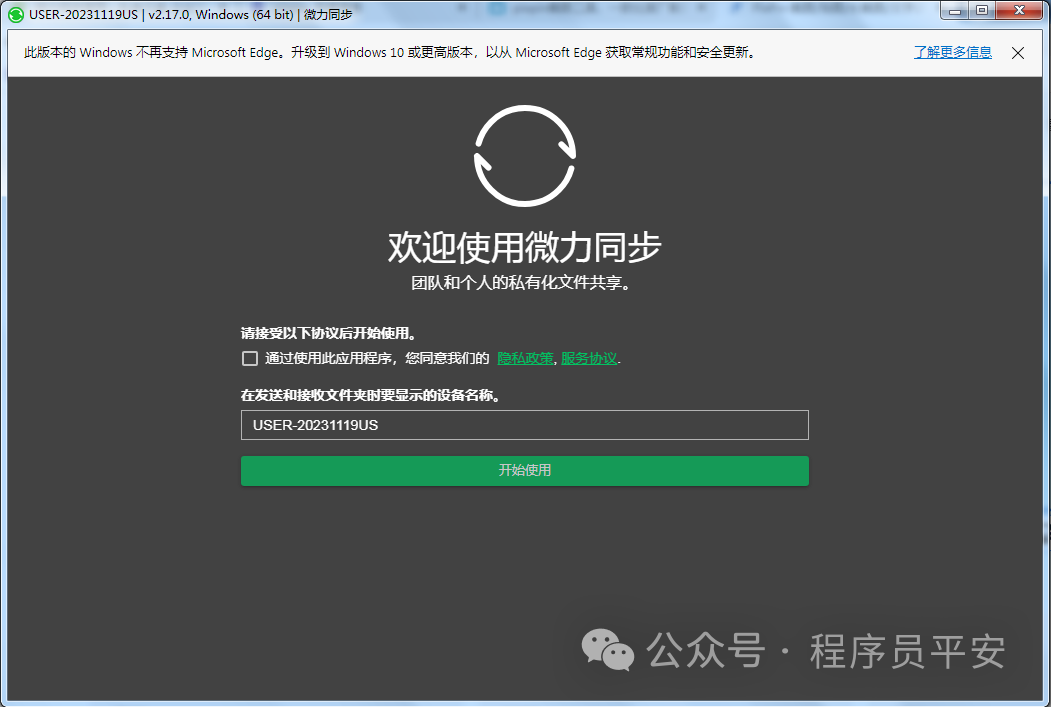Close the 微力同步 window
The height and width of the screenshot is (707, 1051).
click(x=1019, y=11)
